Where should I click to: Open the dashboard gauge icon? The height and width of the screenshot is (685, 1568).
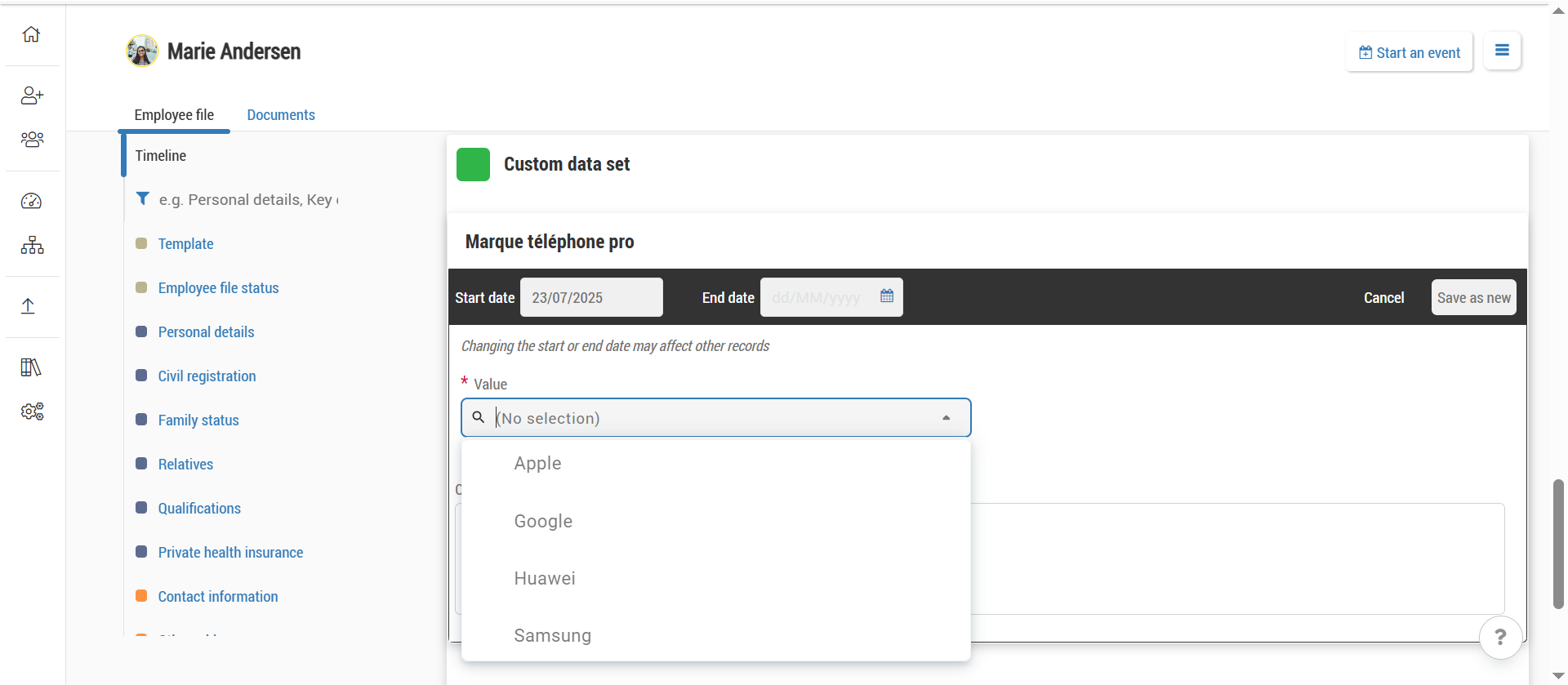coord(31,201)
